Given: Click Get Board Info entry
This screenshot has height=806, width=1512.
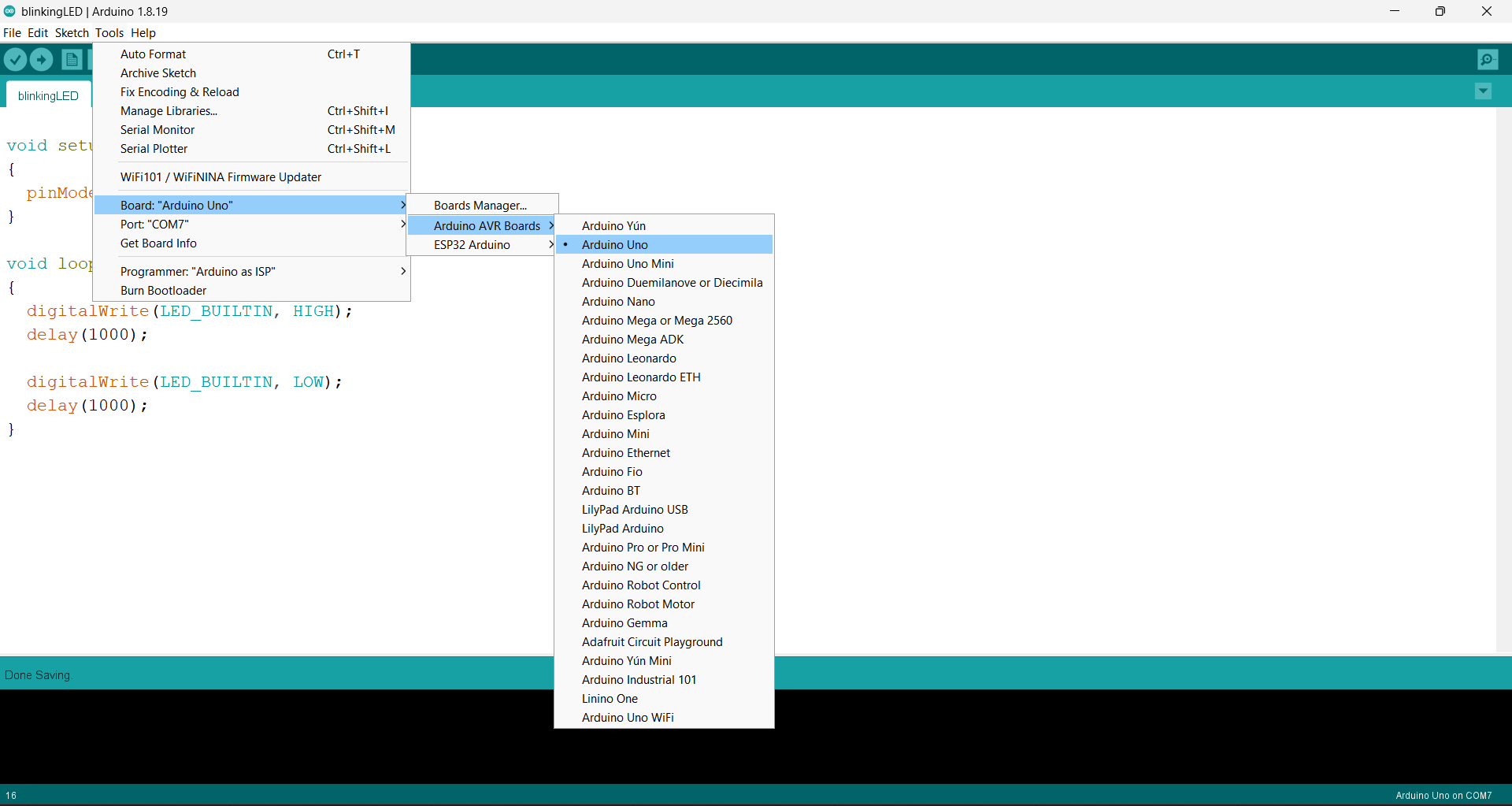Looking at the screenshot, I should pos(252,243).
